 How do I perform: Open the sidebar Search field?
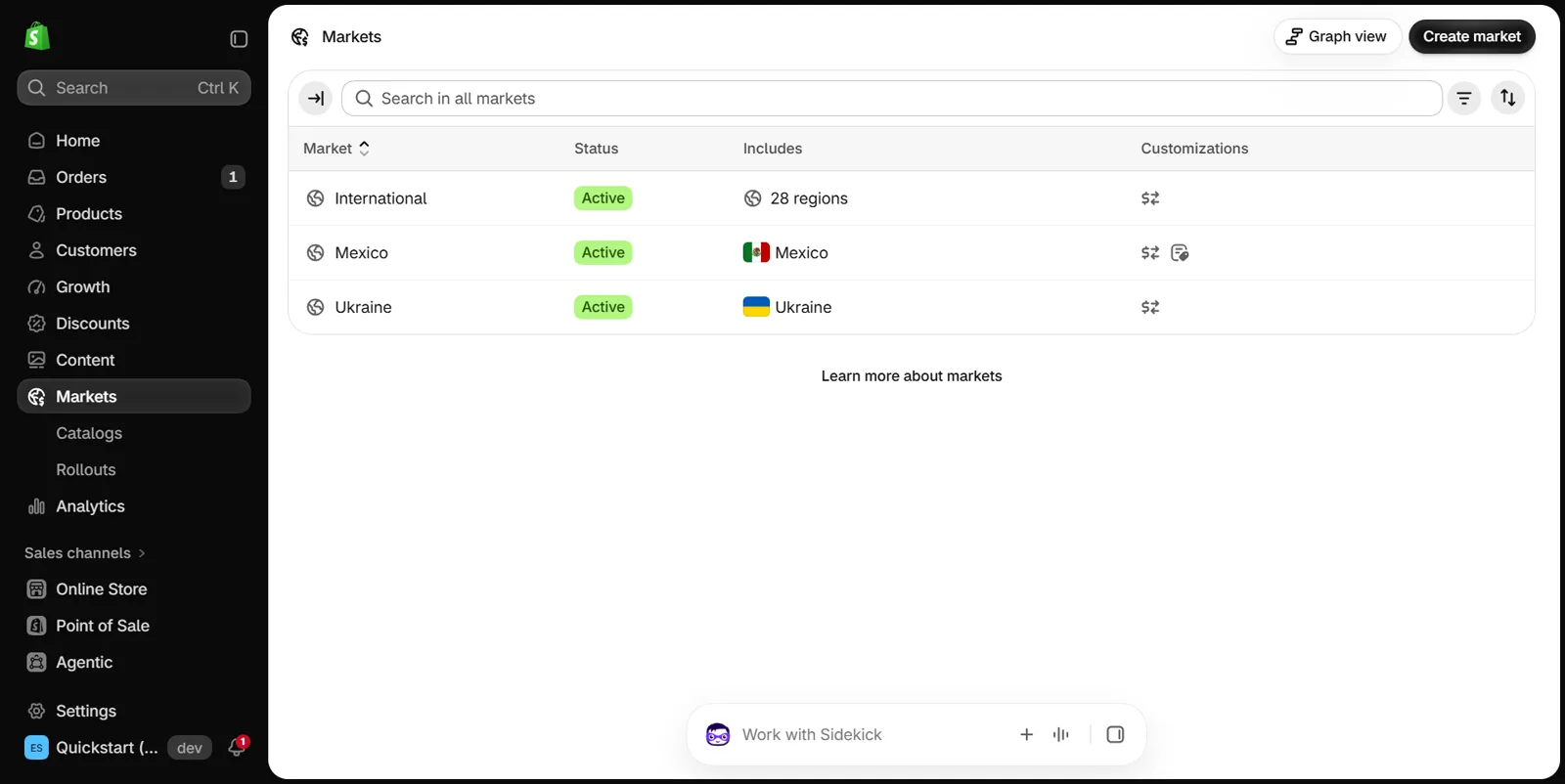[134, 88]
